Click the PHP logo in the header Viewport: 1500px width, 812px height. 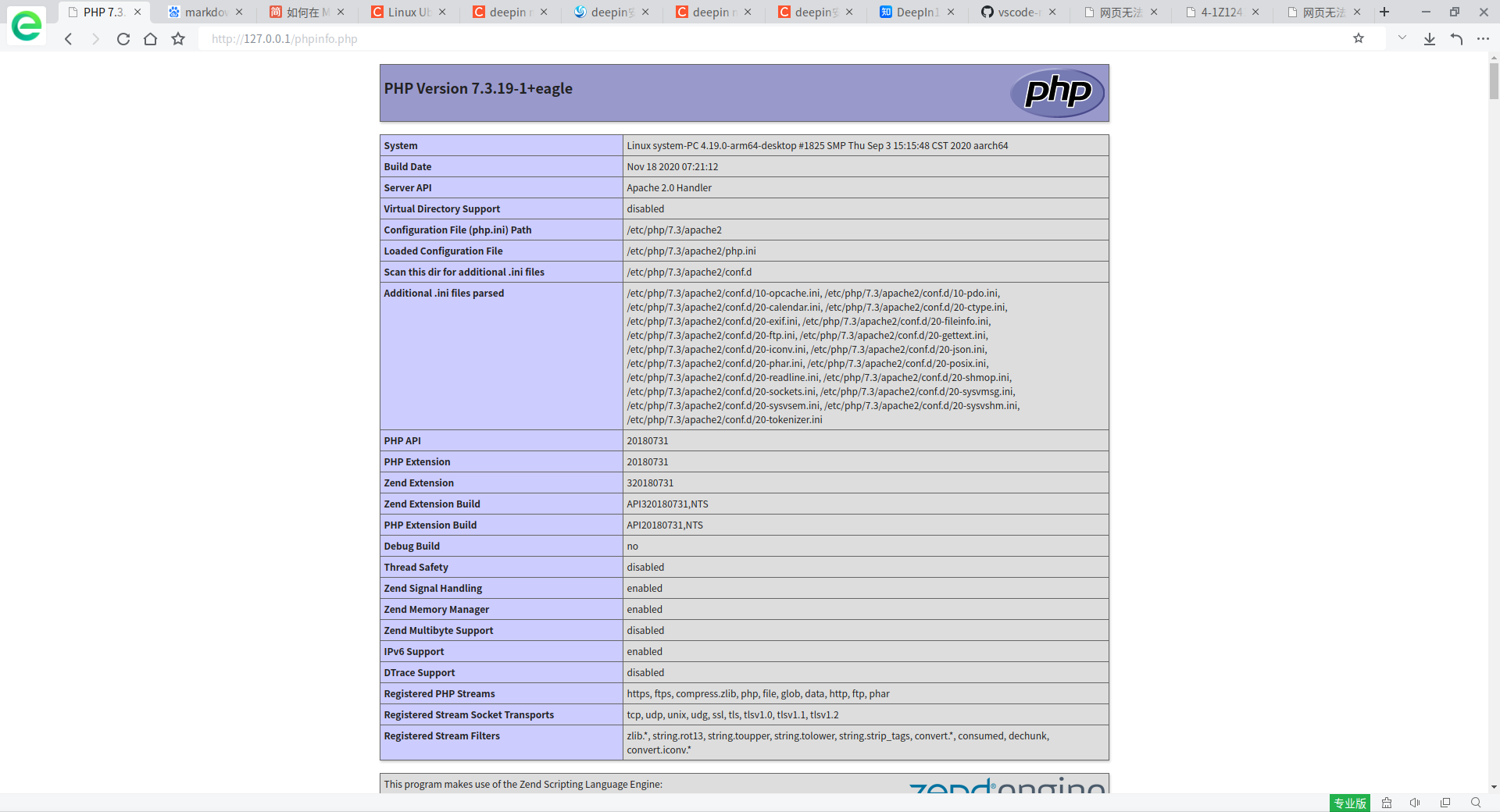[x=1057, y=93]
